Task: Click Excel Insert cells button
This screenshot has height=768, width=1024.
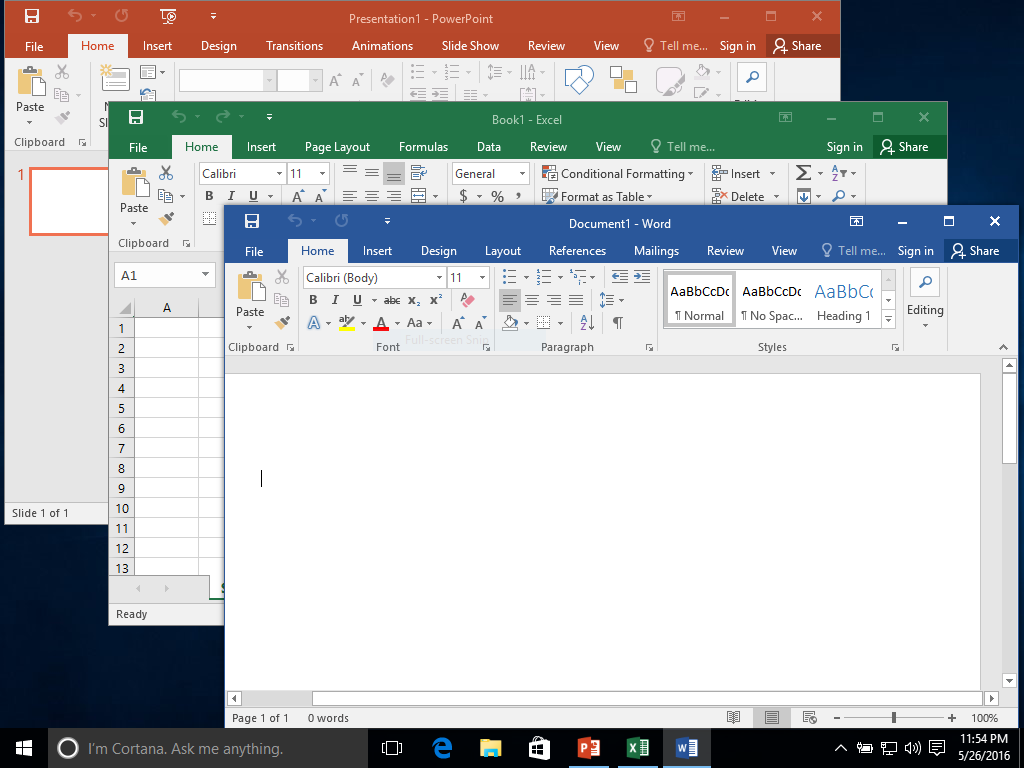Action: tap(736, 173)
